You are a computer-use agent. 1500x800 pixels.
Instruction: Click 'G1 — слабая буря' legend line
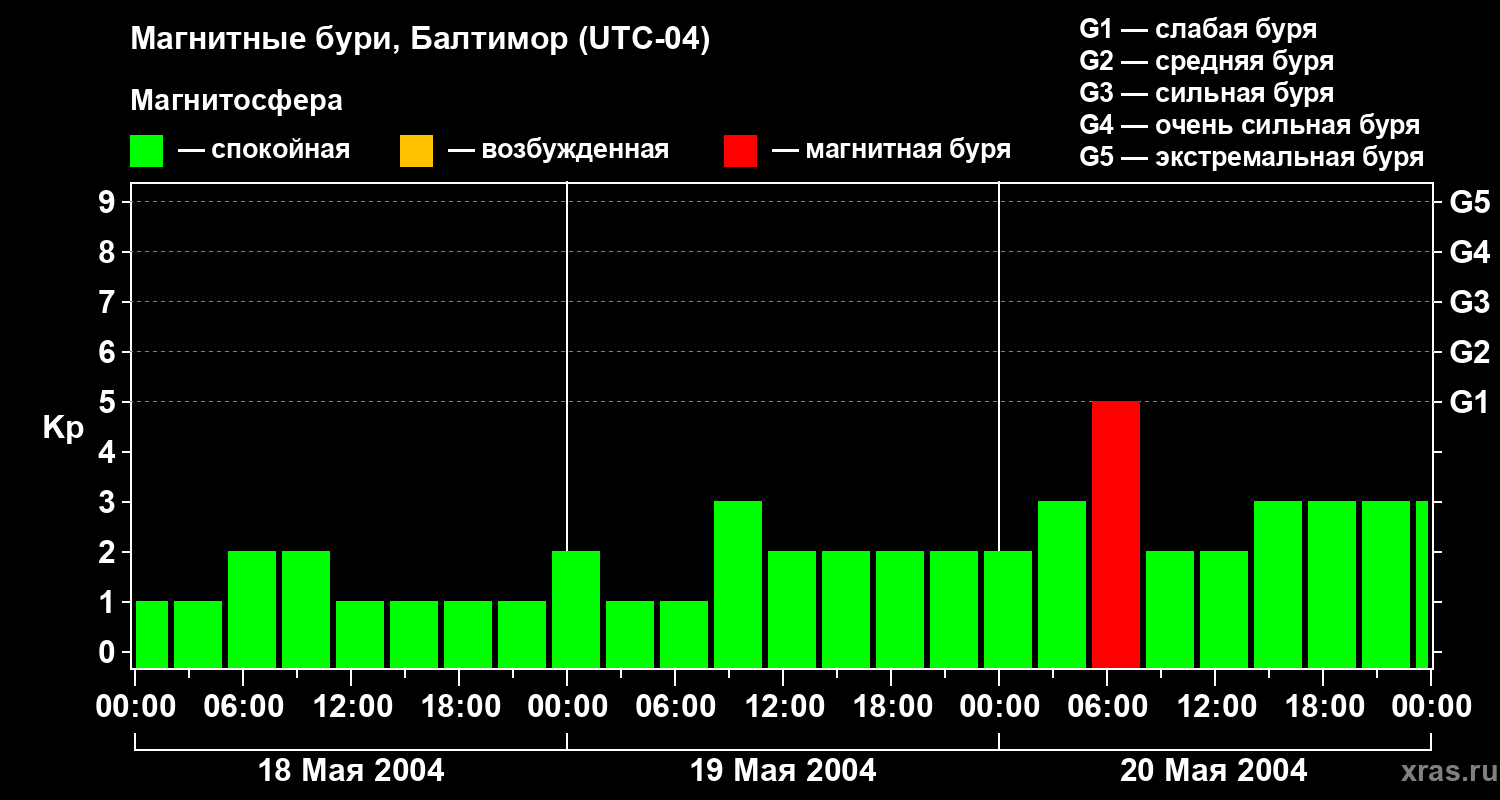(1198, 29)
